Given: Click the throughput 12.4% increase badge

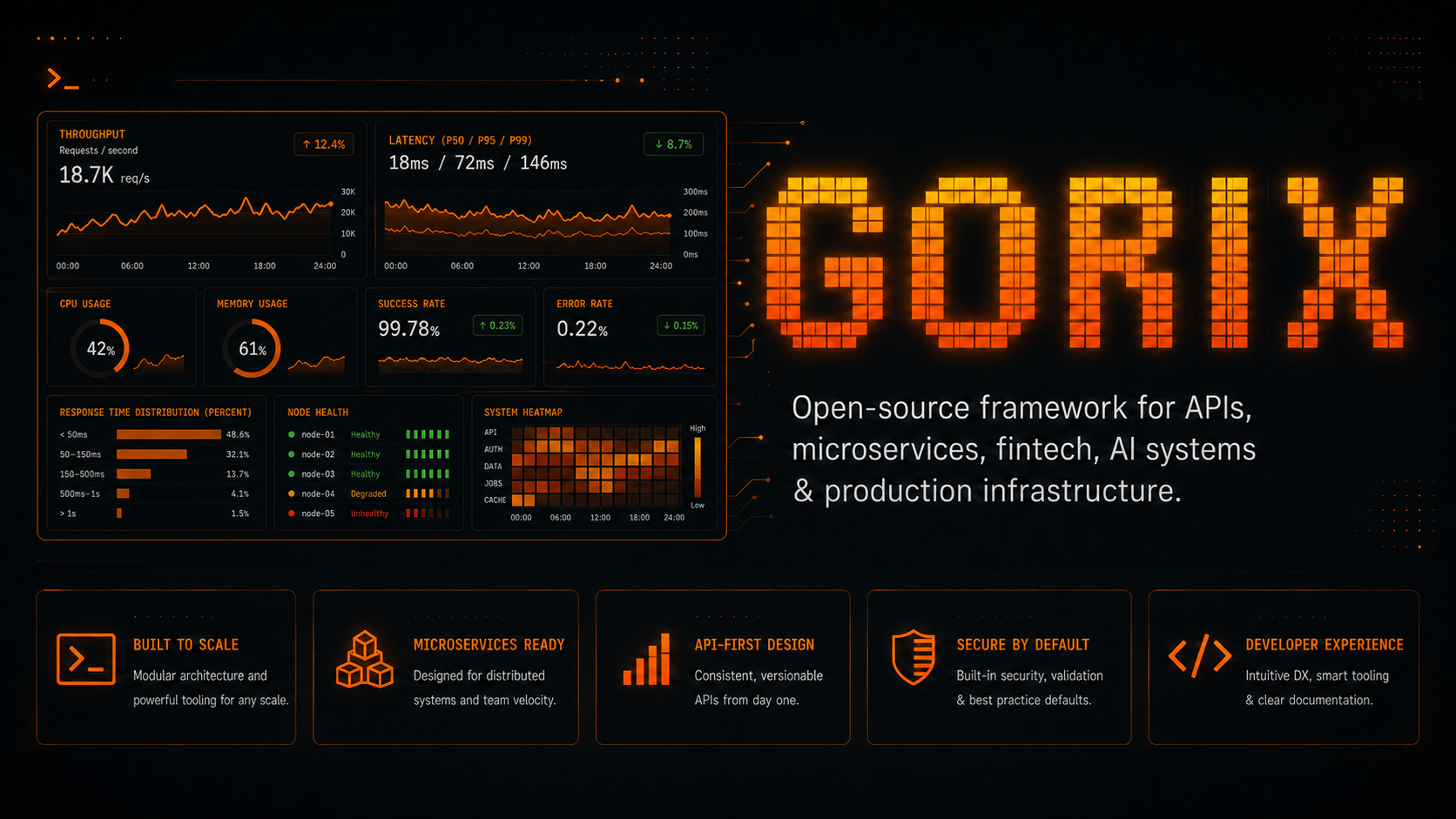Looking at the screenshot, I should click(x=324, y=144).
